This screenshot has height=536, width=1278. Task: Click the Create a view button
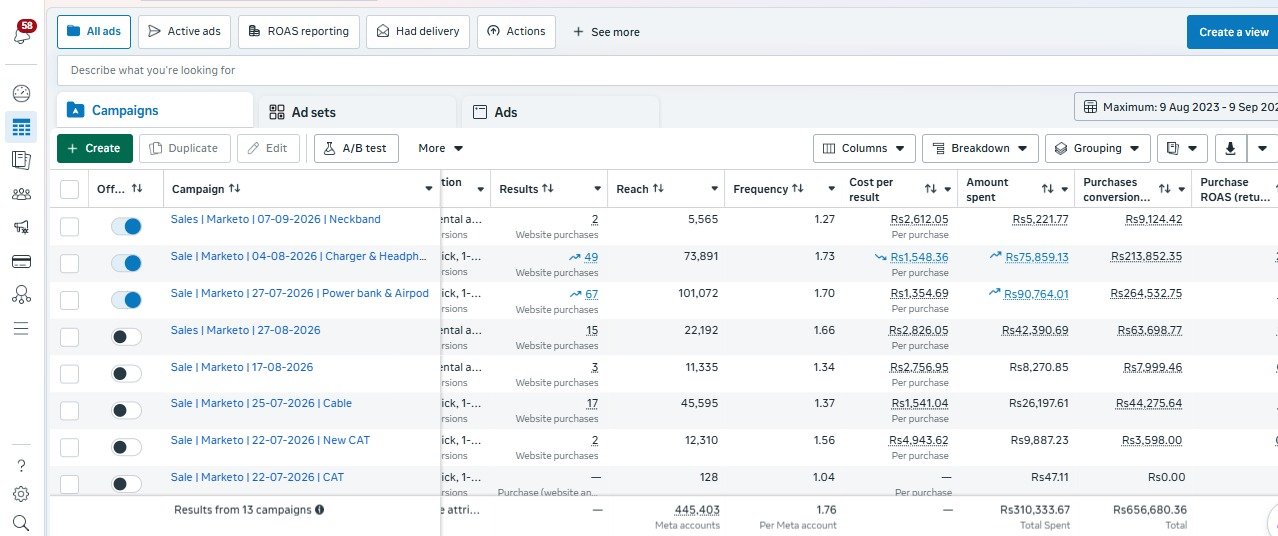[1233, 32]
